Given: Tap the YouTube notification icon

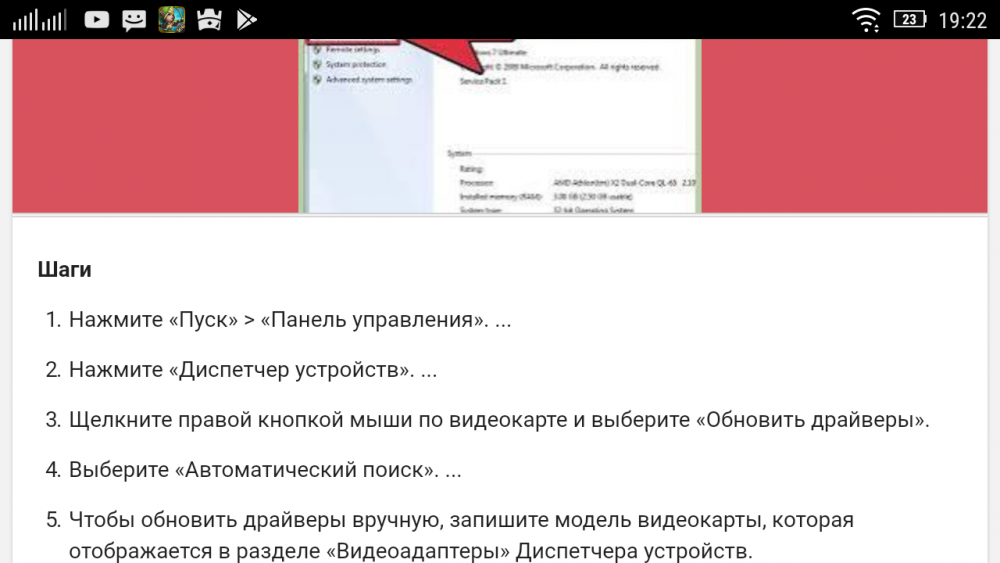Looking at the screenshot, I should click(x=96, y=20).
